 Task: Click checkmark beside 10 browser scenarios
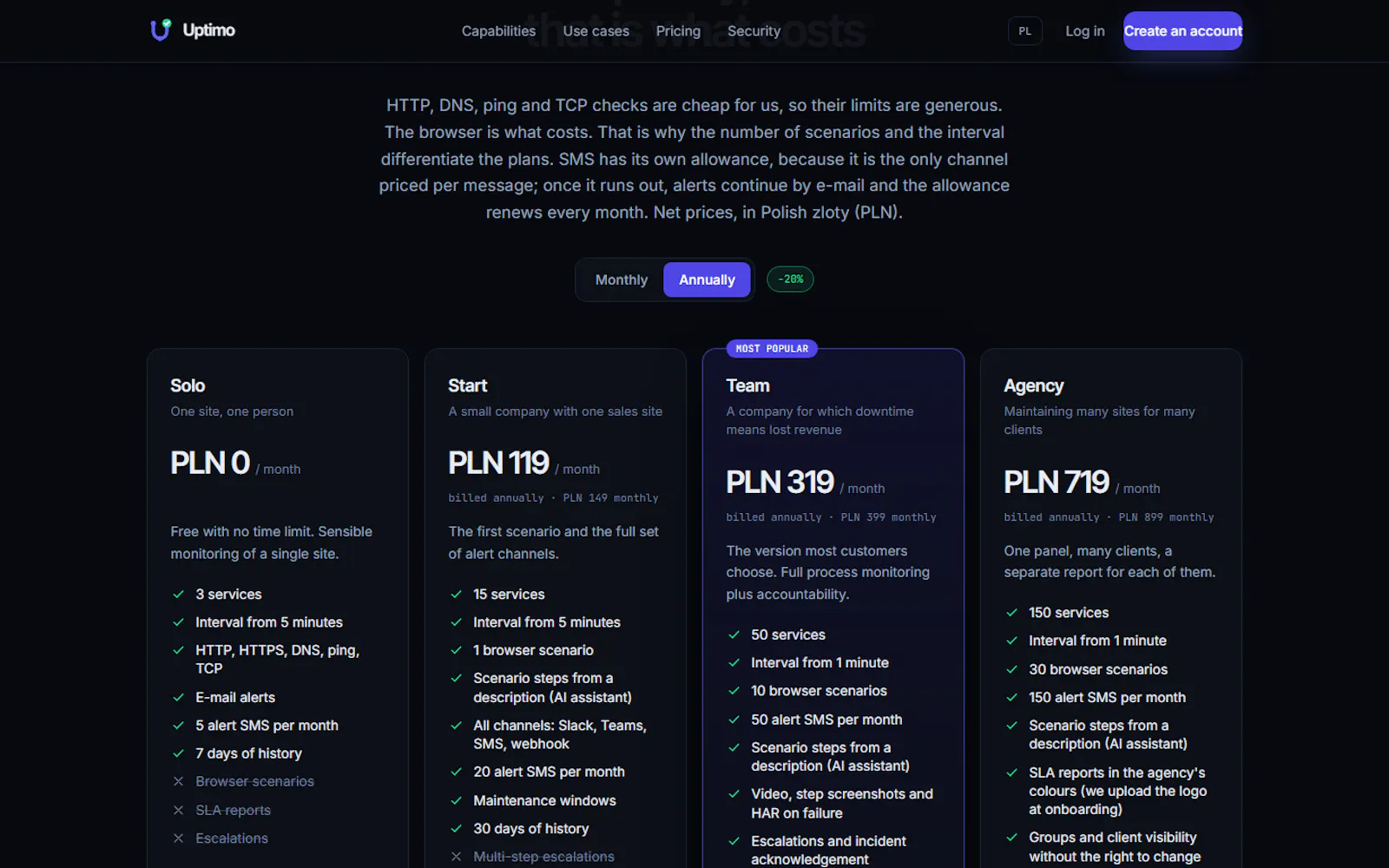tap(734, 691)
